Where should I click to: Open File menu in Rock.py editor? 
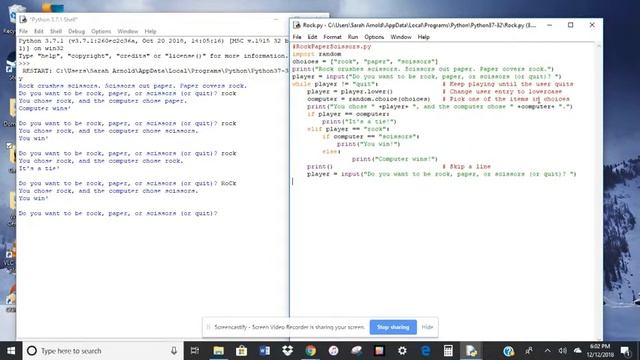pos(297,37)
